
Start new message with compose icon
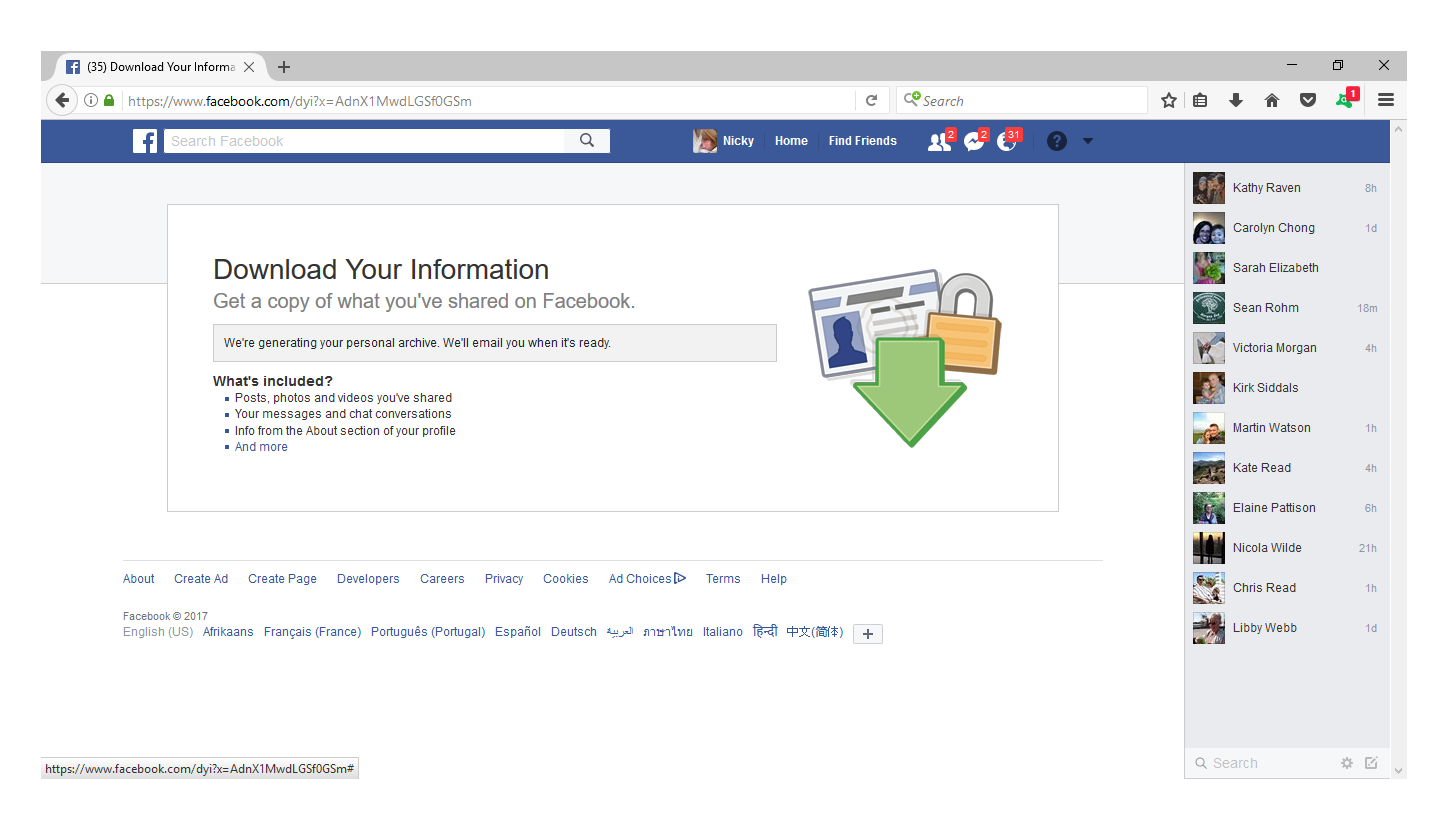pos(1371,763)
